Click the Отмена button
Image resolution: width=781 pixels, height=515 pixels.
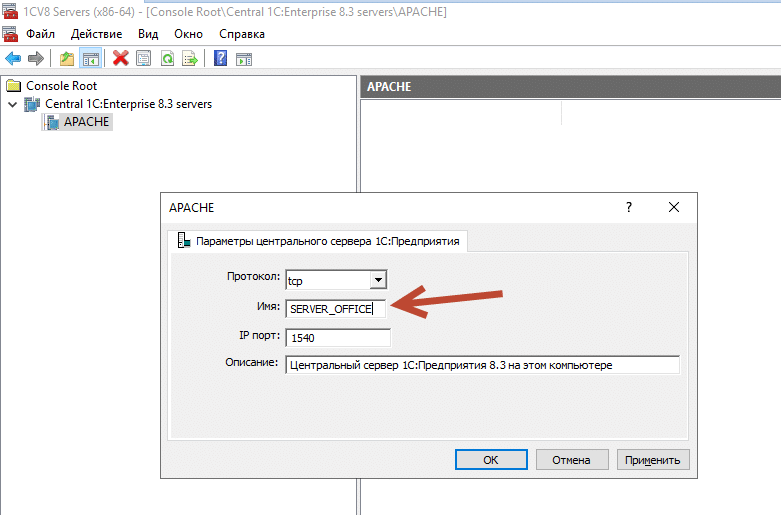(x=572, y=460)
